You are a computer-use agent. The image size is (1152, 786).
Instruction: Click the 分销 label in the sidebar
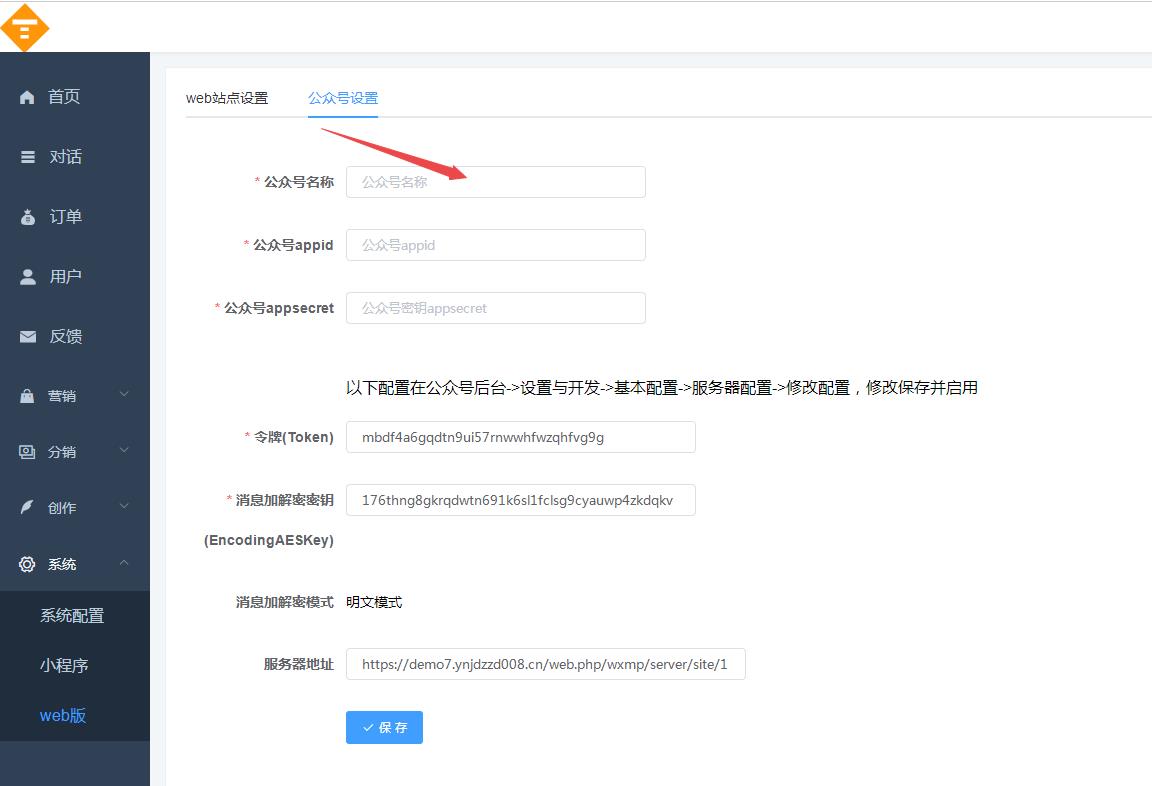[62, 452]
